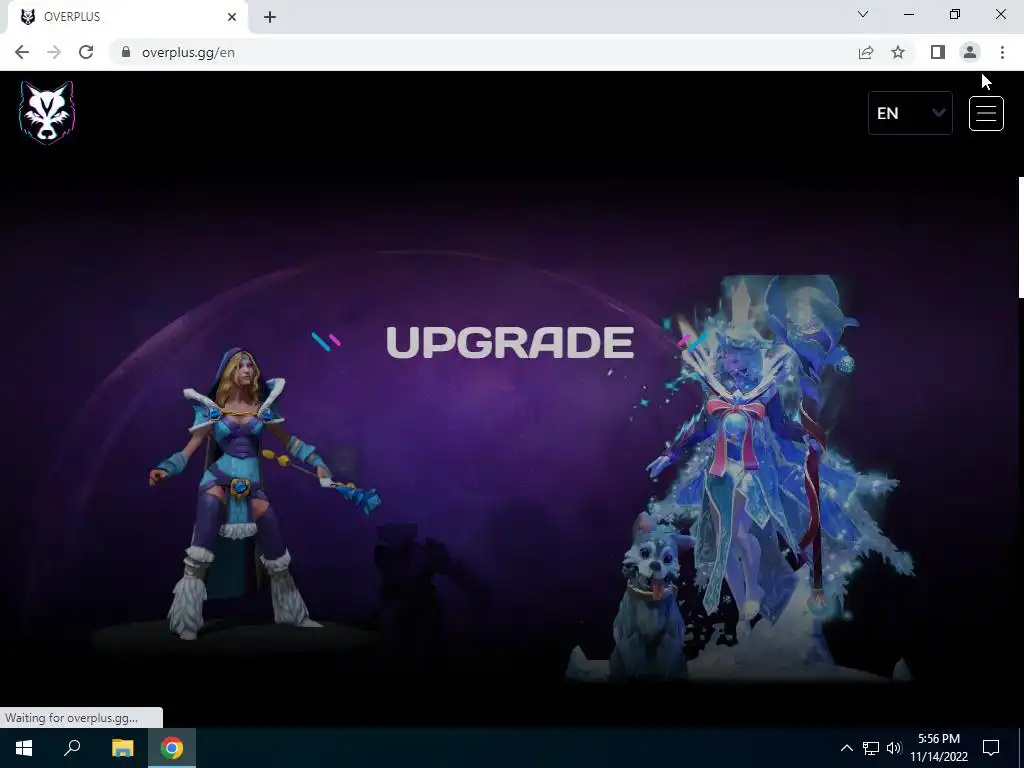Expand the EN language dropdown
Screen dimensions: 1024x768
pyautogui.click(x=910, y=114)
